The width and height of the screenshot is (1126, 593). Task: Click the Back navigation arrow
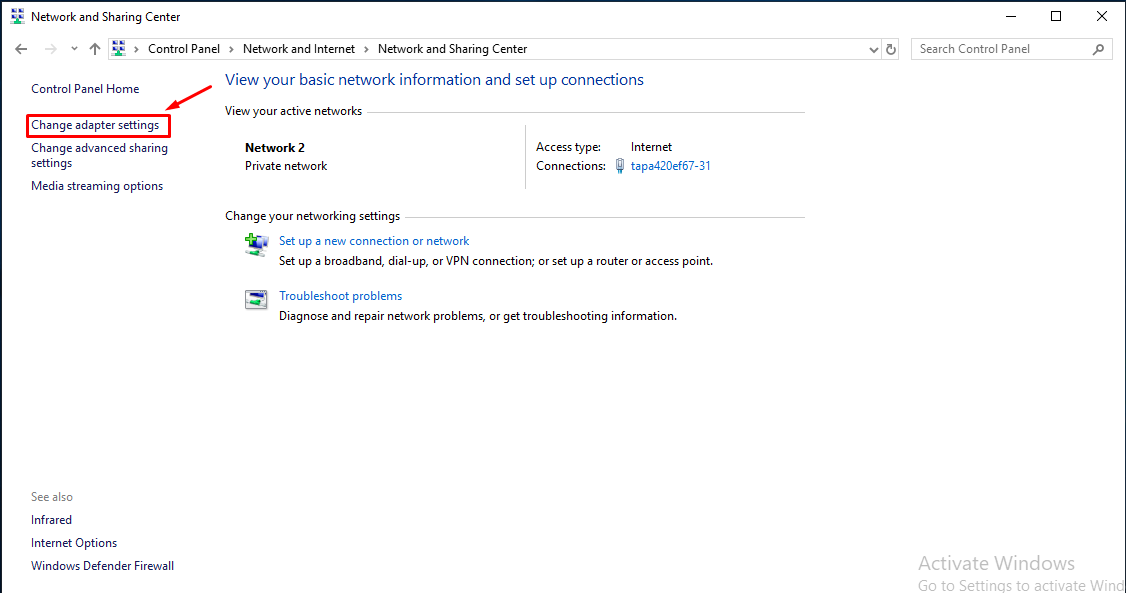coord(21,49)
